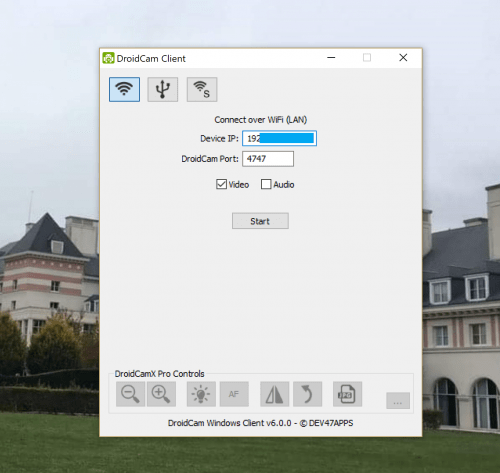Click the 'Connect over WiFi (LAN)' heading text
Image resolution: width=500 pixels, height=473 pixels.
coord(261,120)
